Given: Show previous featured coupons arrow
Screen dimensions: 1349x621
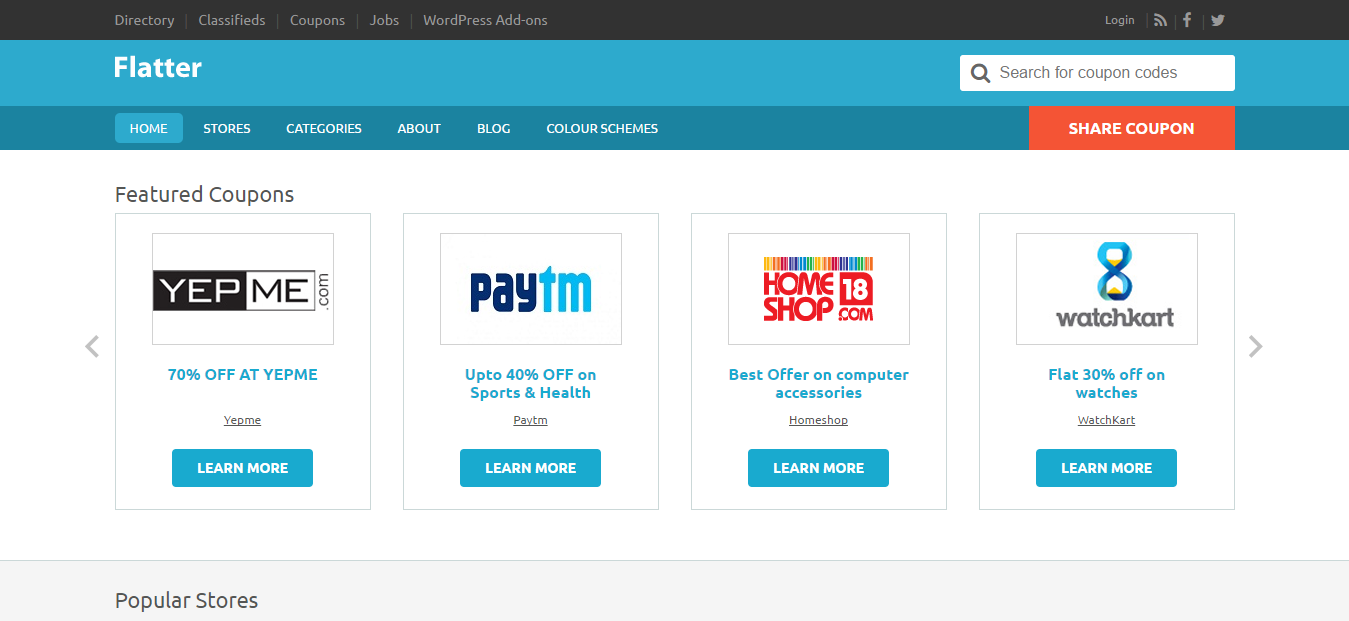Looking at the screenshot, I should (x=92, y=346).
